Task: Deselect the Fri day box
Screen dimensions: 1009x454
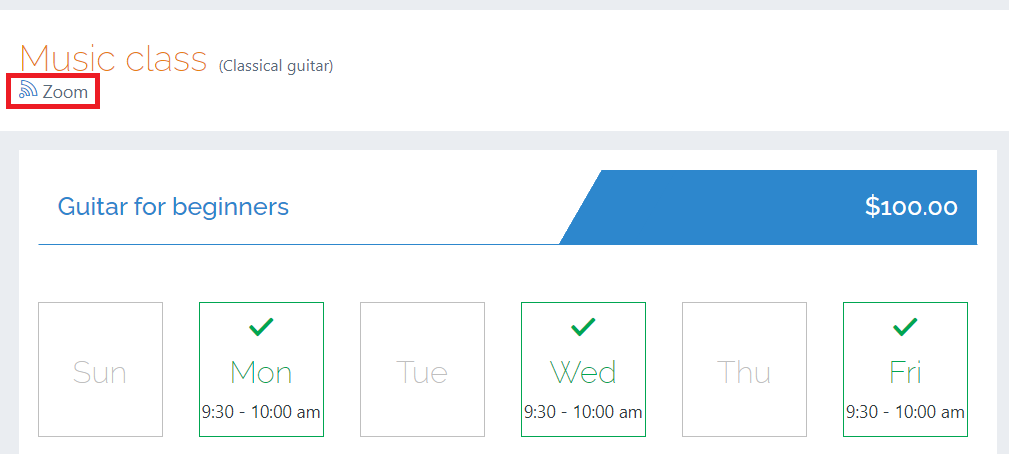Action: pos(905,369)
